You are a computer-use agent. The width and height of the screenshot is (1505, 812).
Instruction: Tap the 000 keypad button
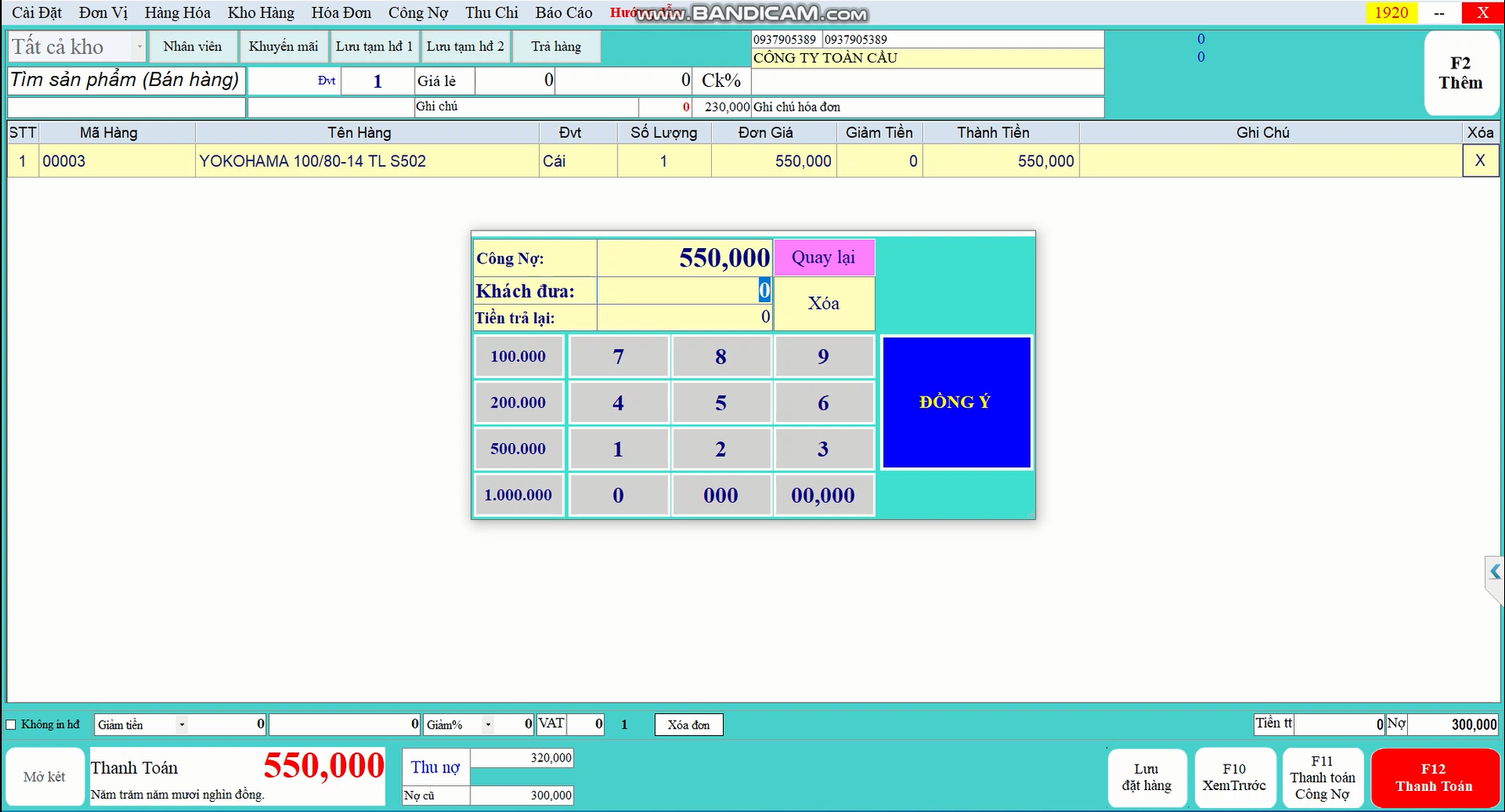tap(720, 495)
